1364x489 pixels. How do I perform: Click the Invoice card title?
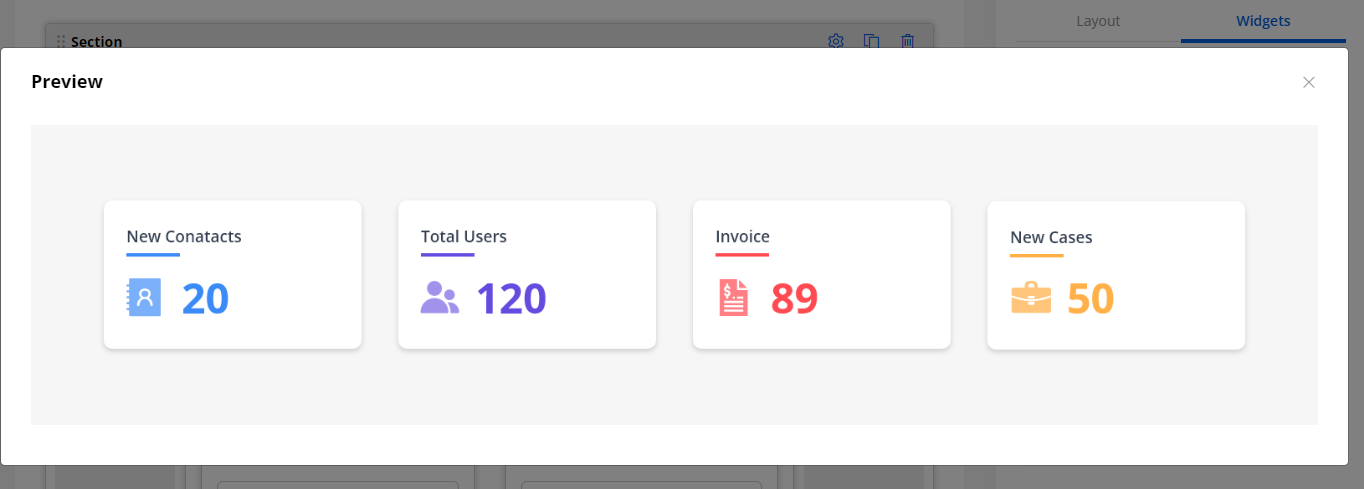(x=742, y=237)
